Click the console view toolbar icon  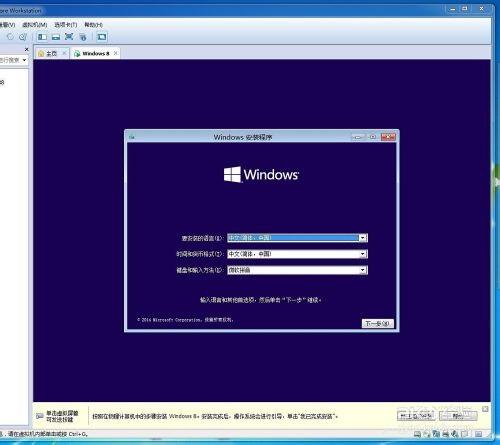pyautogui.click(x=102, y=37)
